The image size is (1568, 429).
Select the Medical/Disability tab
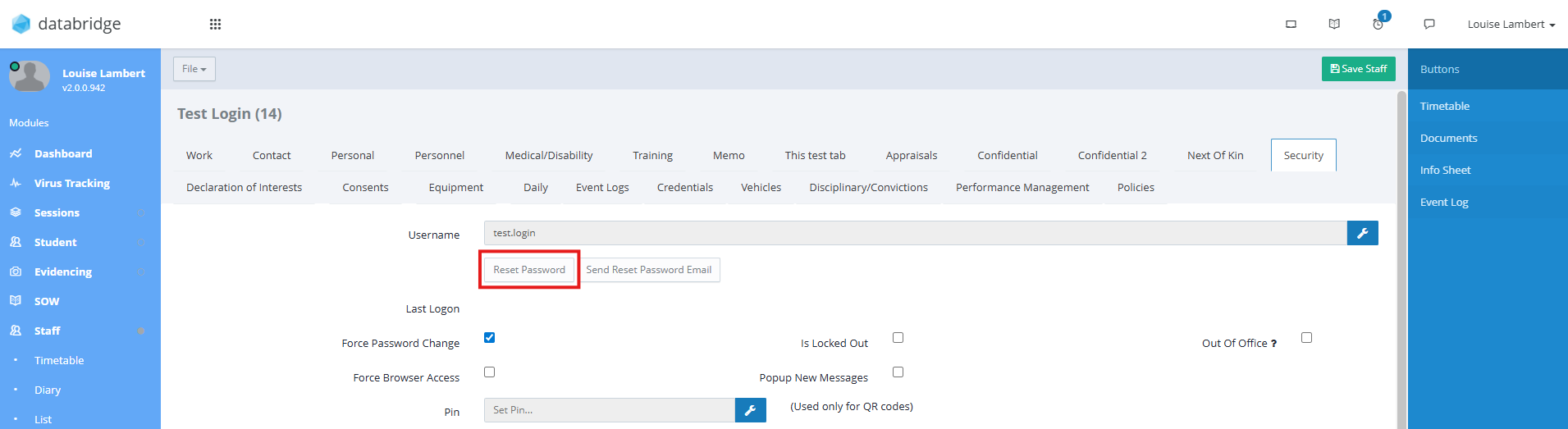coord(549,155)
